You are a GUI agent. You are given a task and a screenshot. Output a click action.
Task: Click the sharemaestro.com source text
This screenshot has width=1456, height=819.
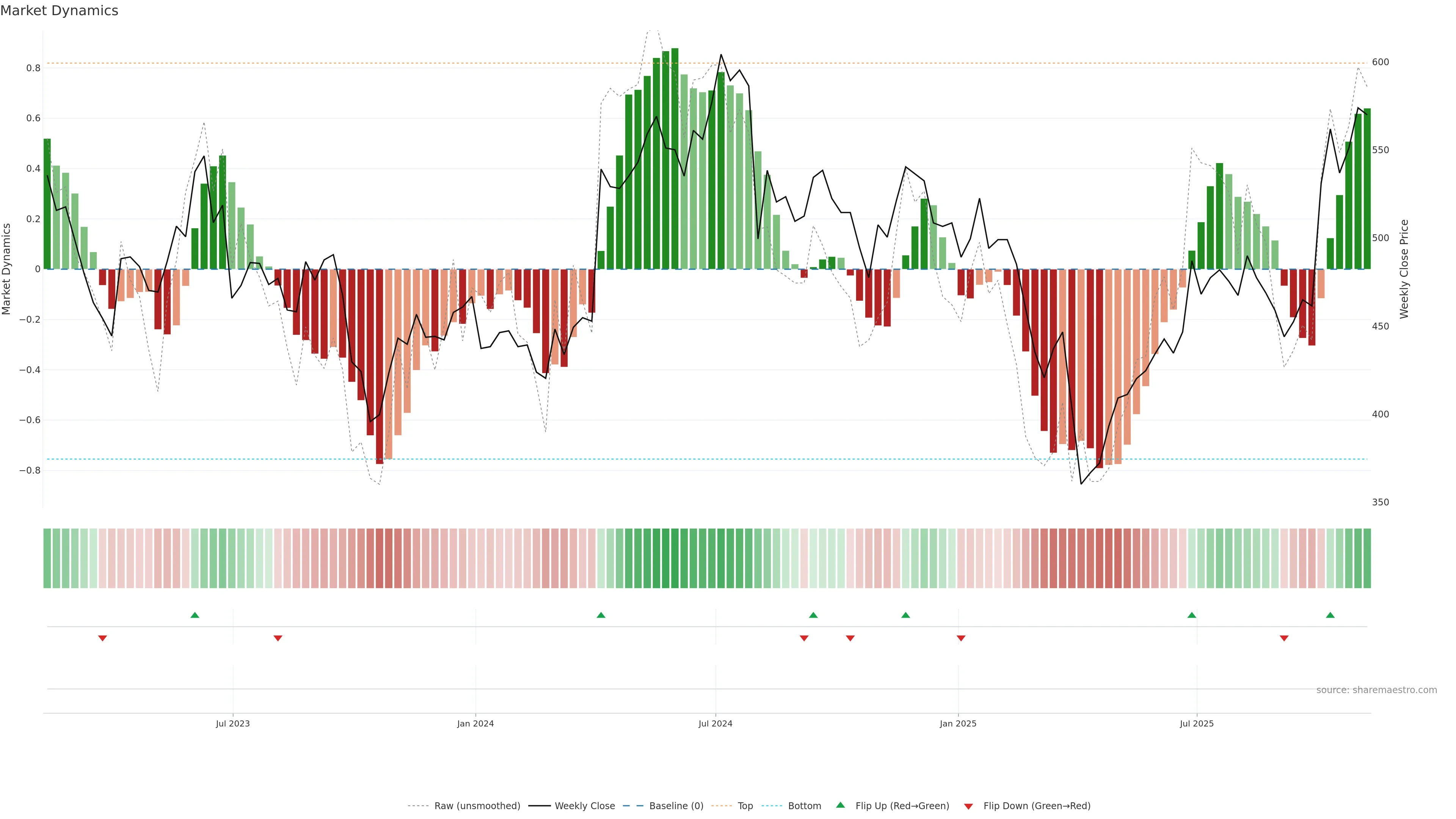[x=1376, y=690]
